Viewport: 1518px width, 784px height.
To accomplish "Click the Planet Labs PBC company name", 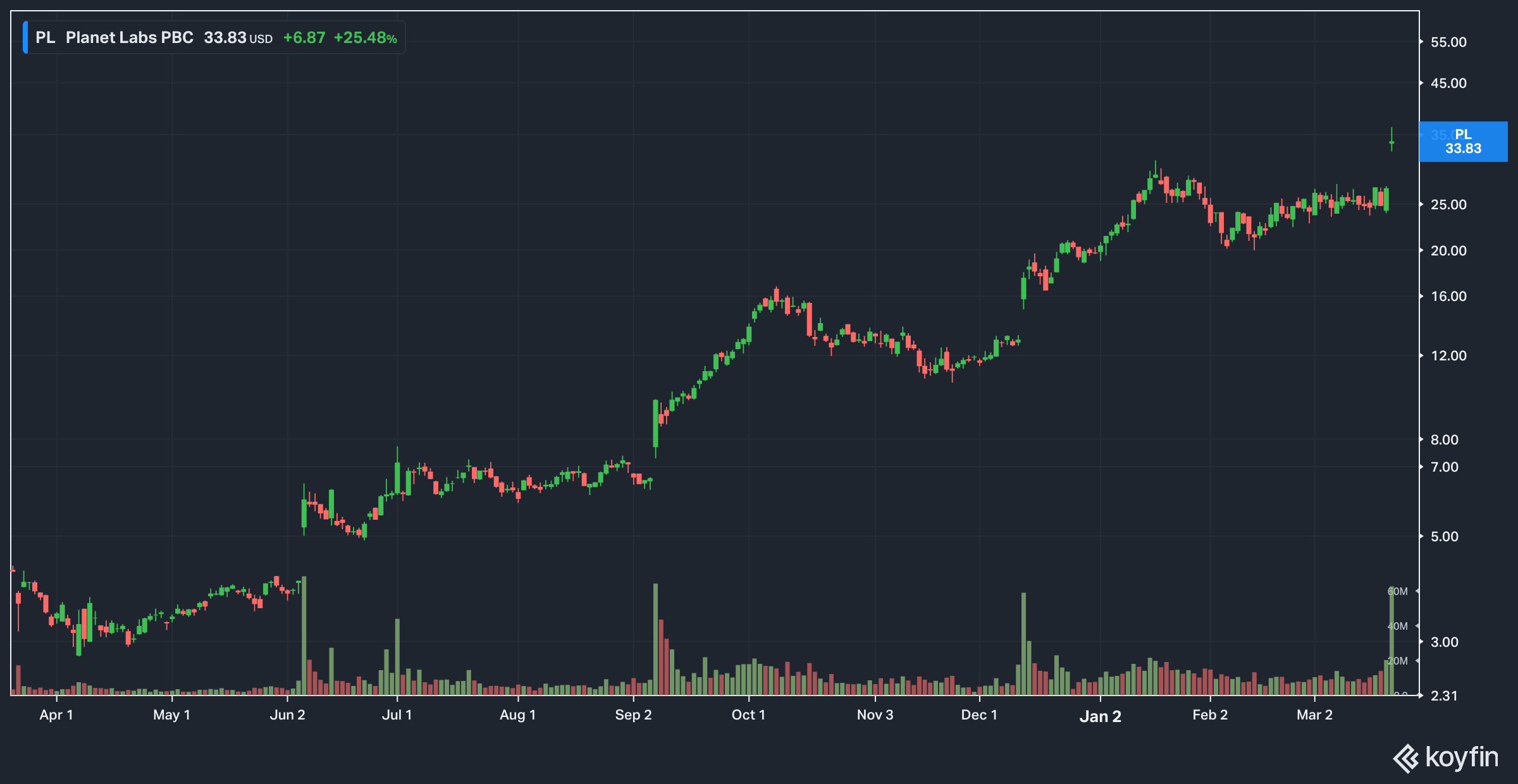I will 129,38.
